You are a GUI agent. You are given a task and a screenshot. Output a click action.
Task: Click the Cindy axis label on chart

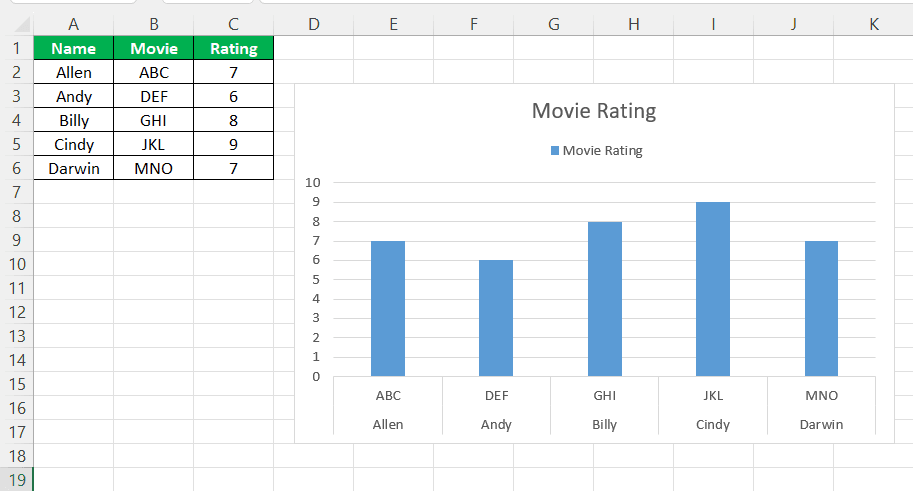click(713, 424)
